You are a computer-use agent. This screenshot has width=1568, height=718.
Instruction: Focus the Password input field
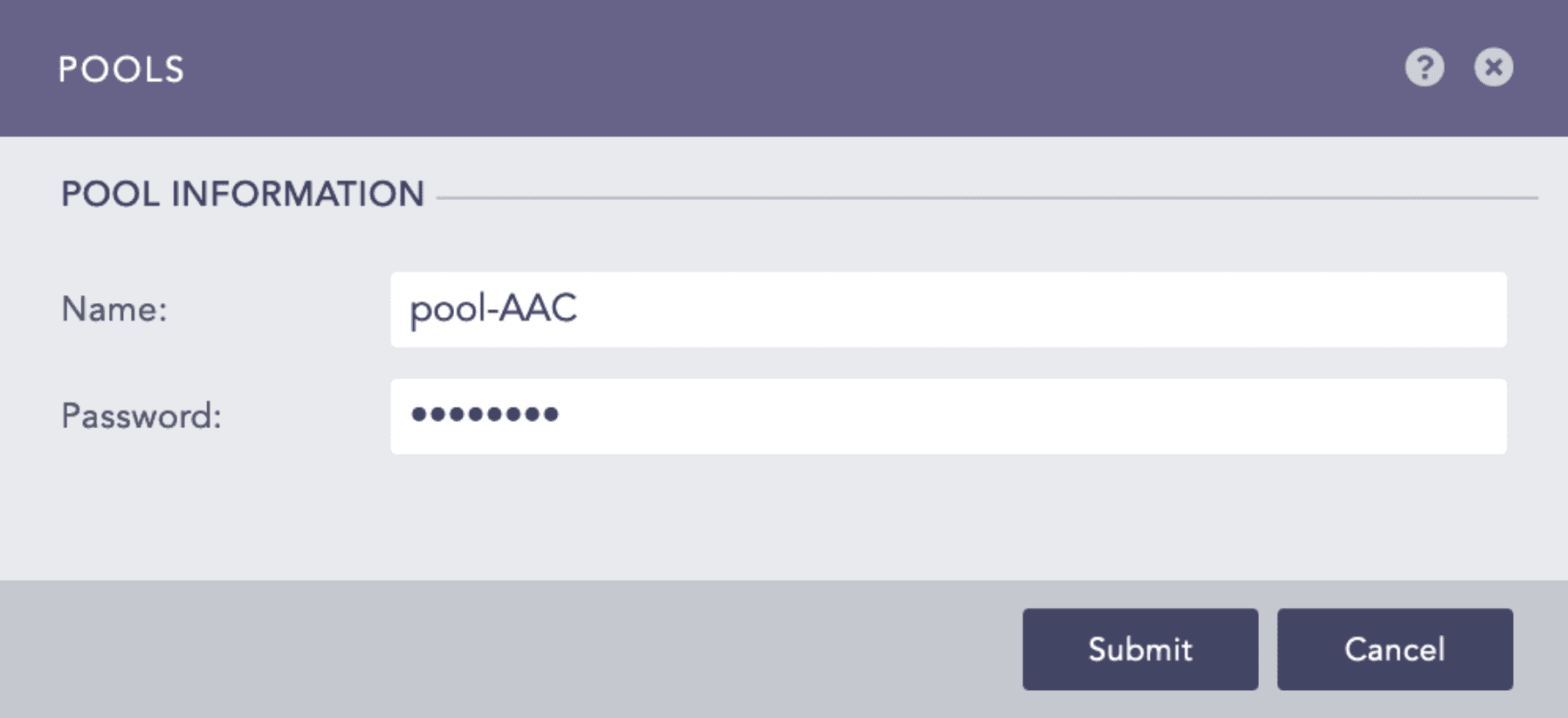tap(947, 416)
